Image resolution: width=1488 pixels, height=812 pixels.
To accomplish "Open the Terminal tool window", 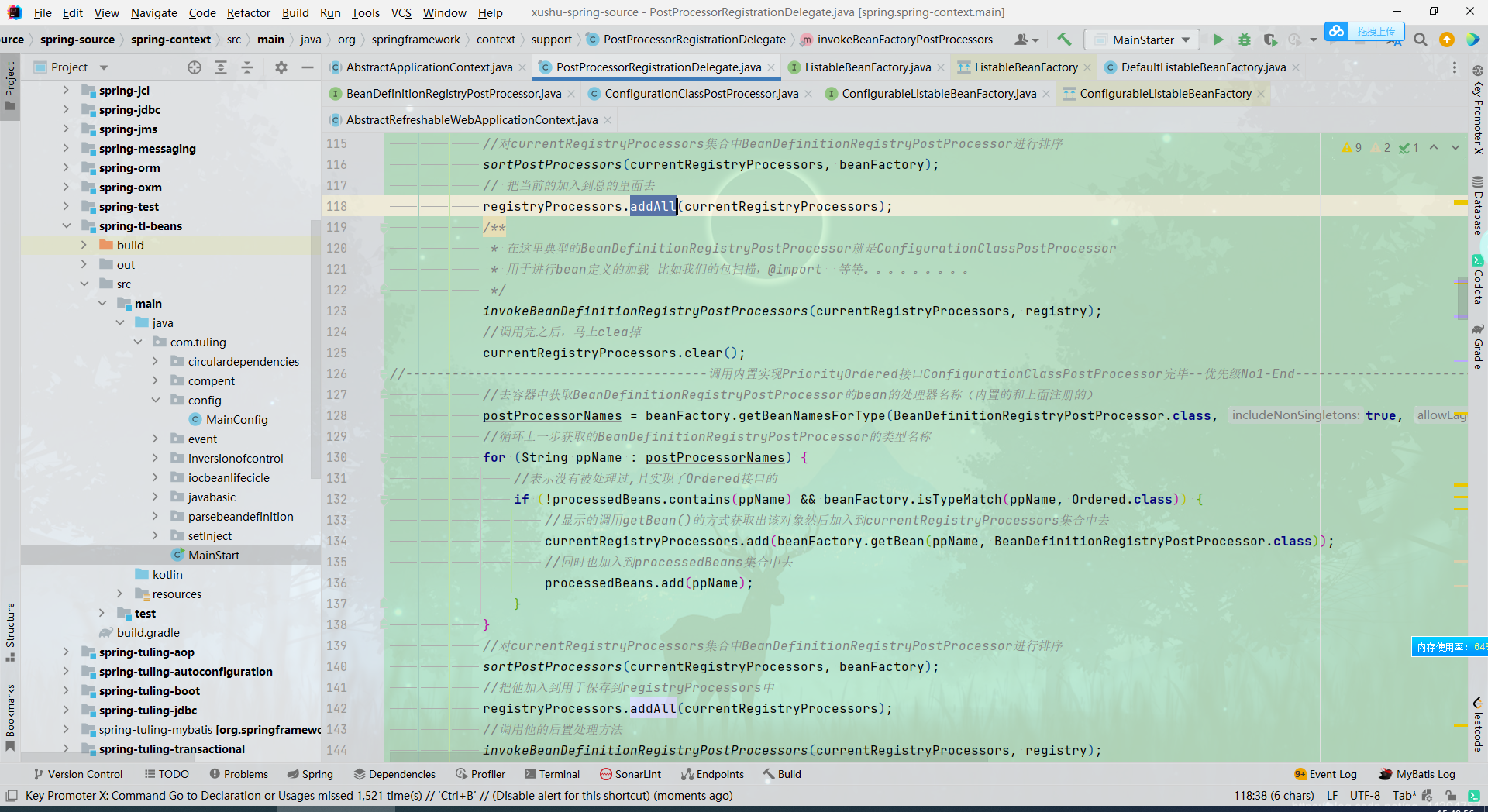I will point(552,774).
